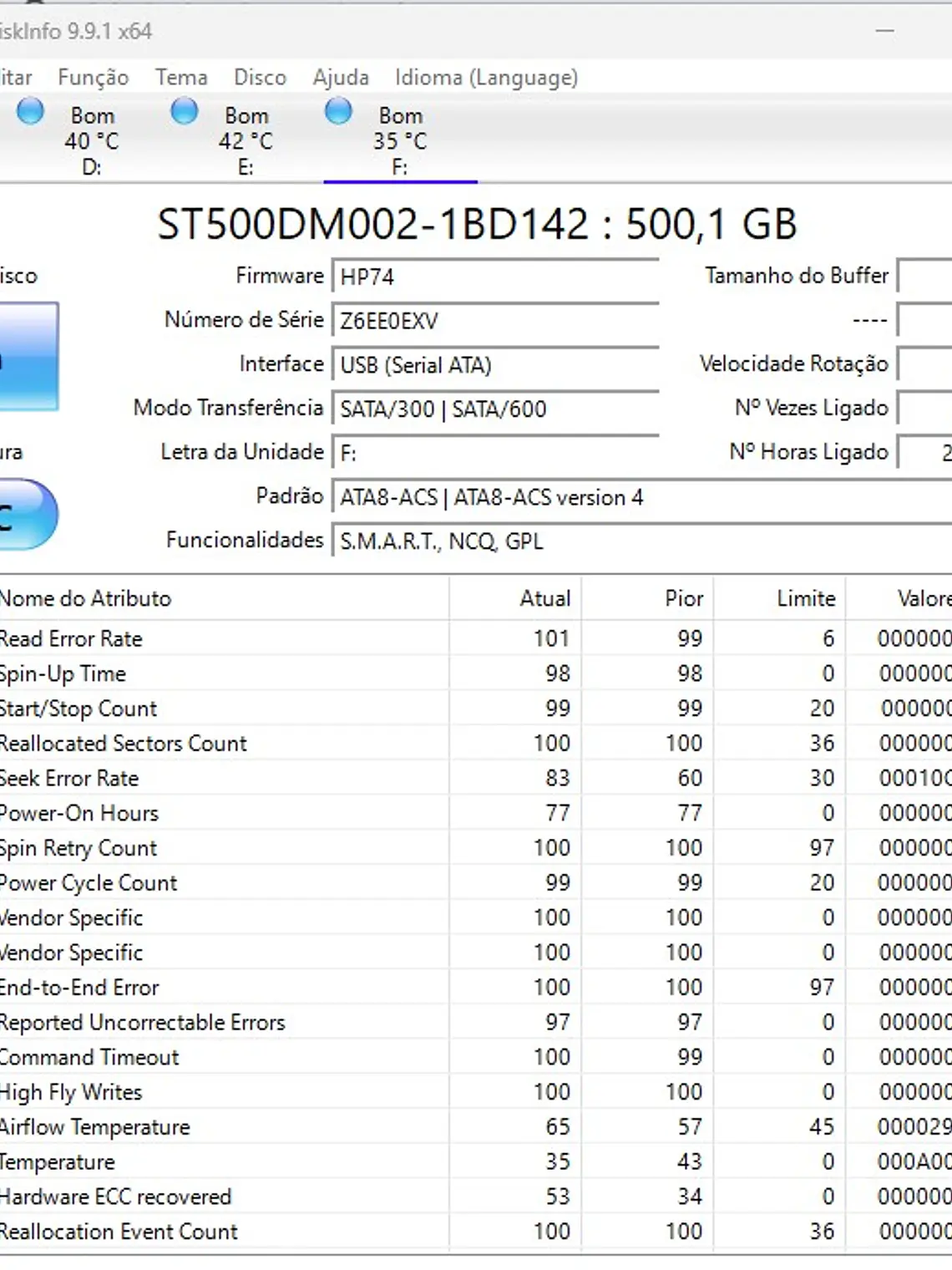This screenshot has width=952, height=1270.
Task: Click the Nº Horas Ligado value box
Action: pyautogui.click(x=924, y=452)
